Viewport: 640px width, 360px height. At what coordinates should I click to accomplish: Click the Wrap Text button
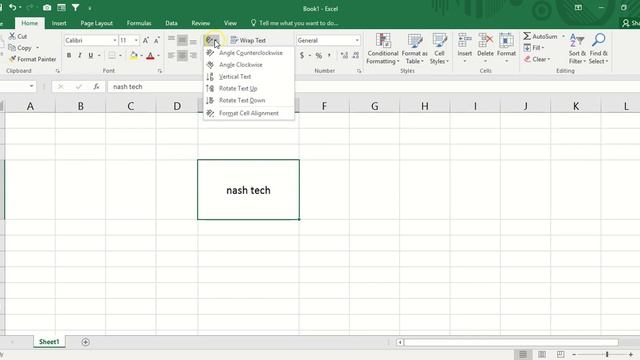pos(248,40)
